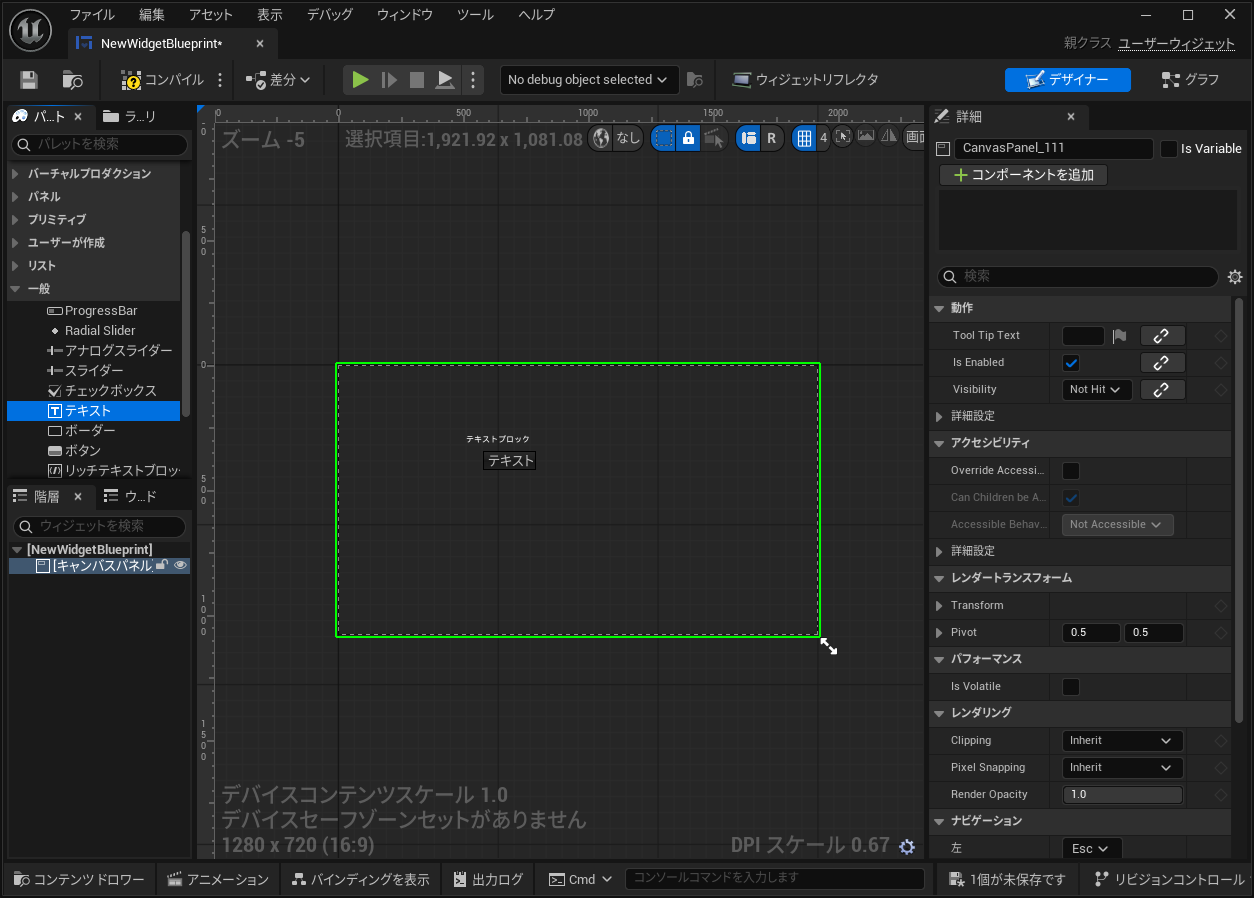Browse to asset in Content Browser icon

tap(72, 80)
